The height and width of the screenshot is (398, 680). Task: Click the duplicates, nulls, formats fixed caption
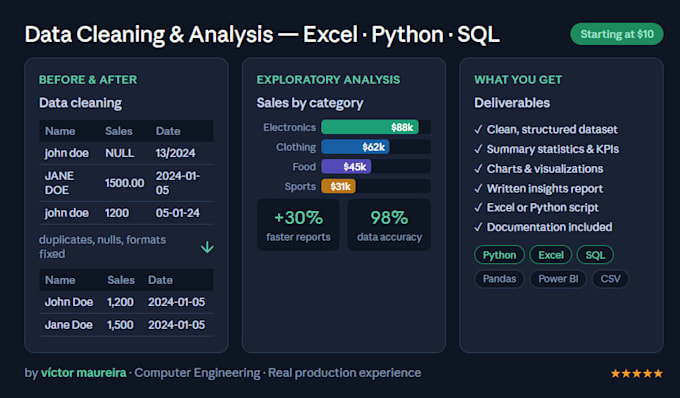[102, 247]
